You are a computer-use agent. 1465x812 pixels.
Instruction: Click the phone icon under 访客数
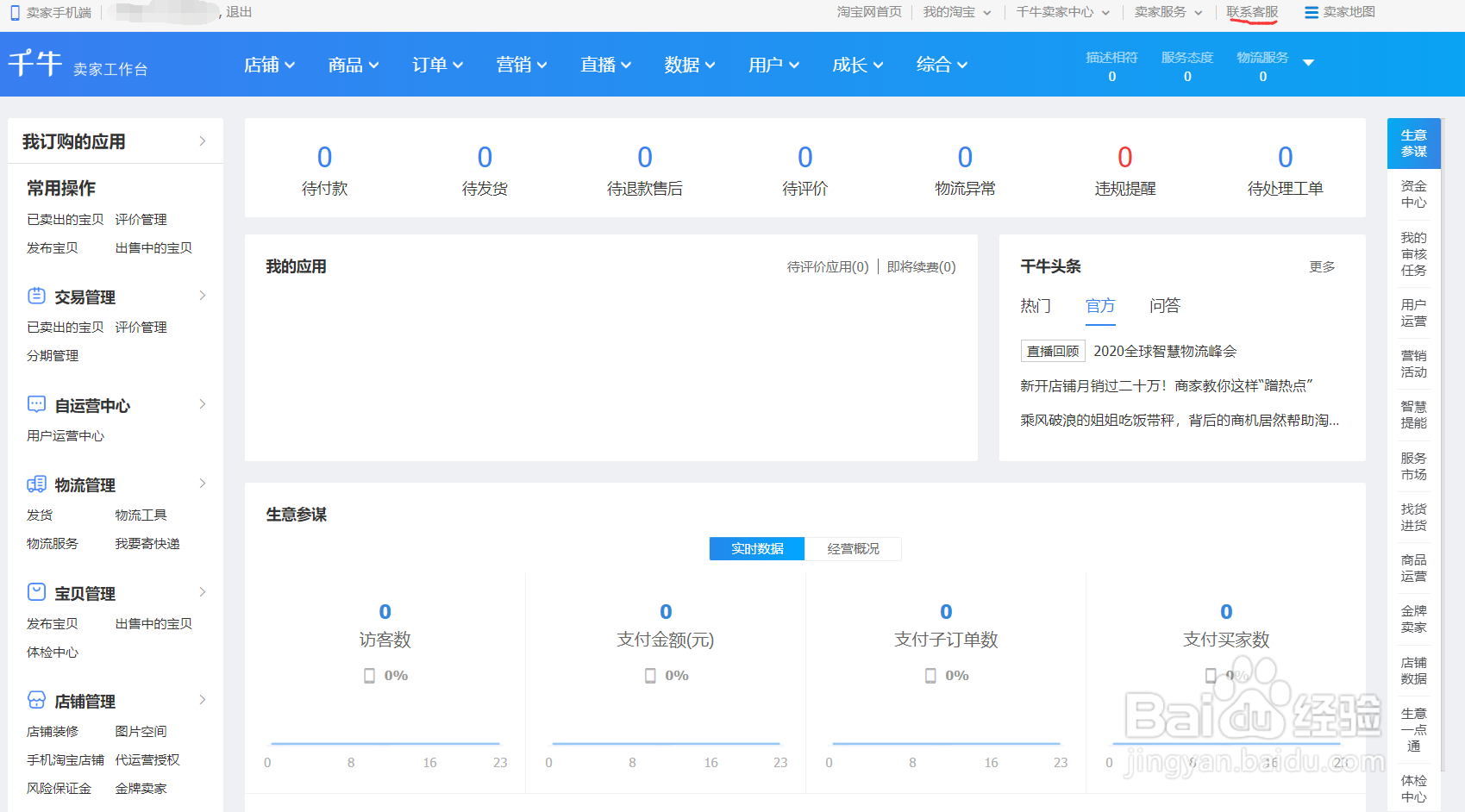click(x=369, y=676)
